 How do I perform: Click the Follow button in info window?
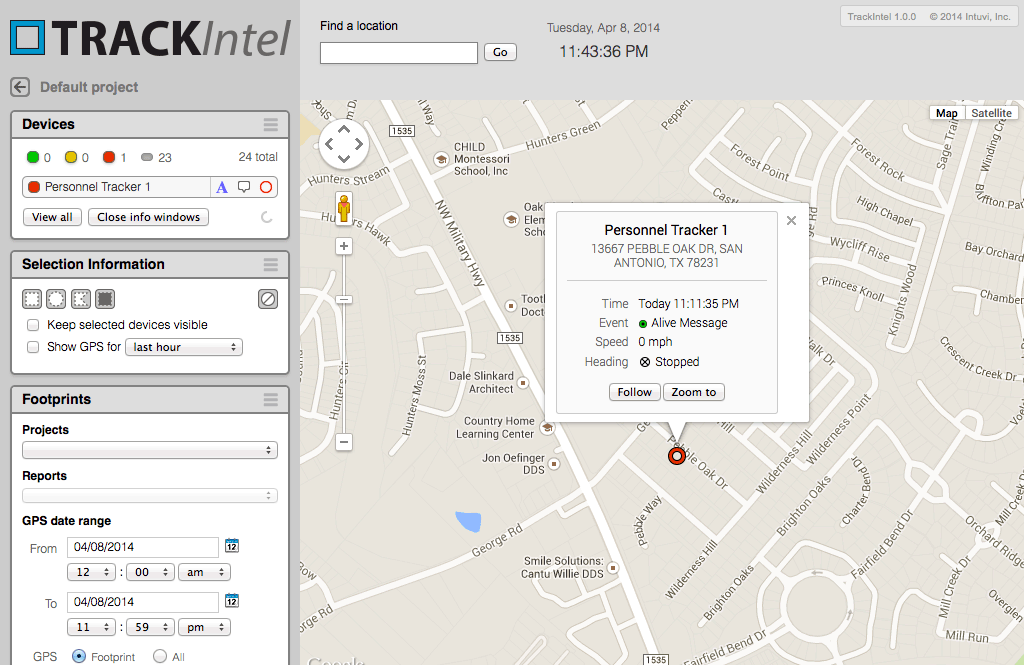pyautogui.click(x=635, y=392)
